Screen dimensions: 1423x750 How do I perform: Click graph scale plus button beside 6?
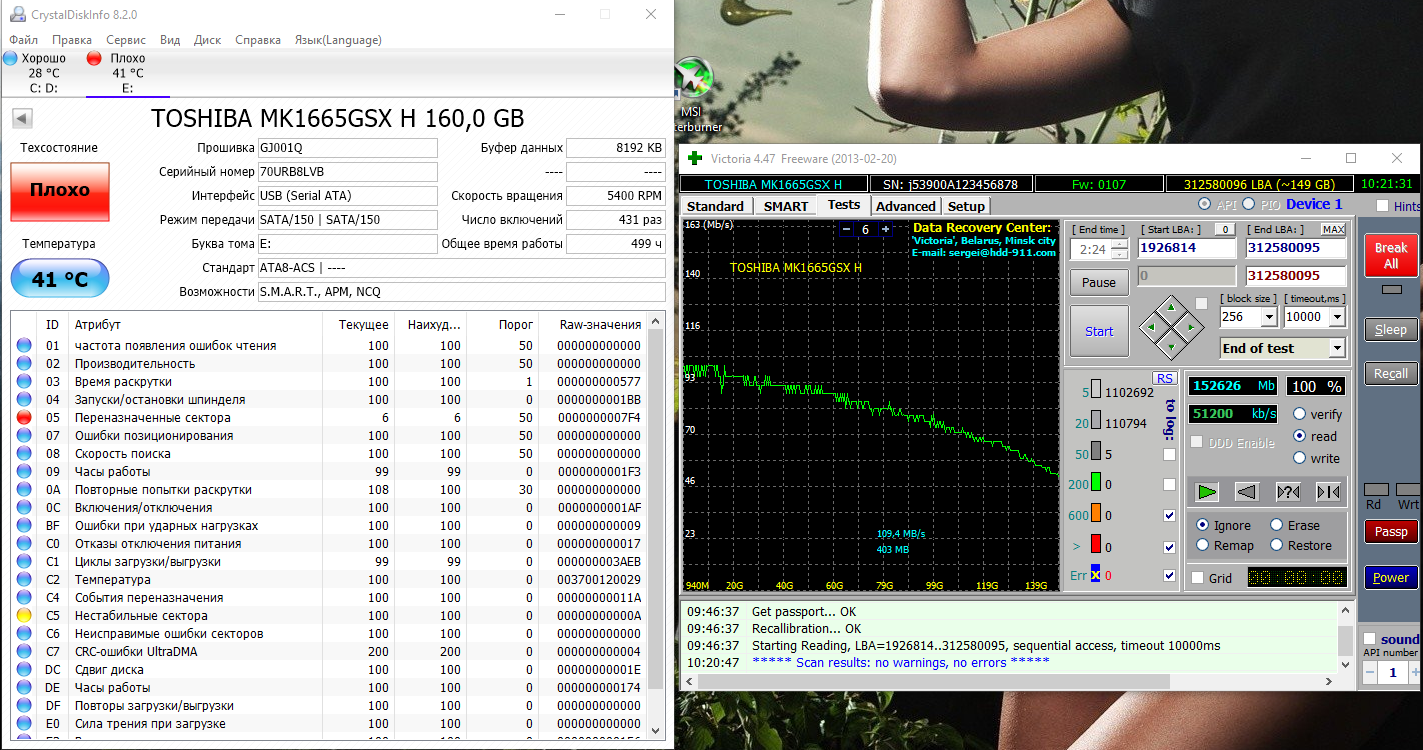point(885,229)
